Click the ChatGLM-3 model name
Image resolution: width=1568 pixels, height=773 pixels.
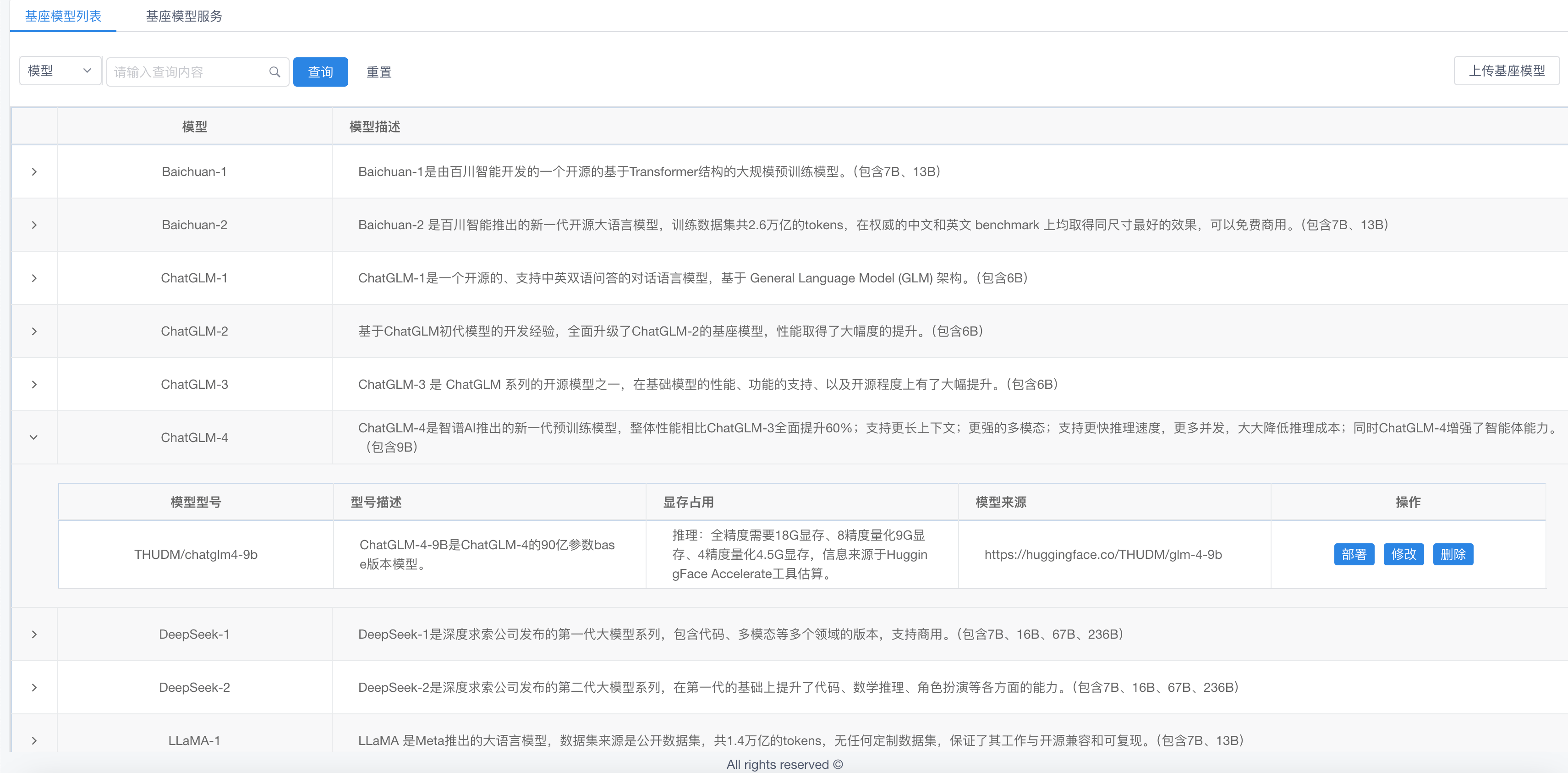coord(194,384)
